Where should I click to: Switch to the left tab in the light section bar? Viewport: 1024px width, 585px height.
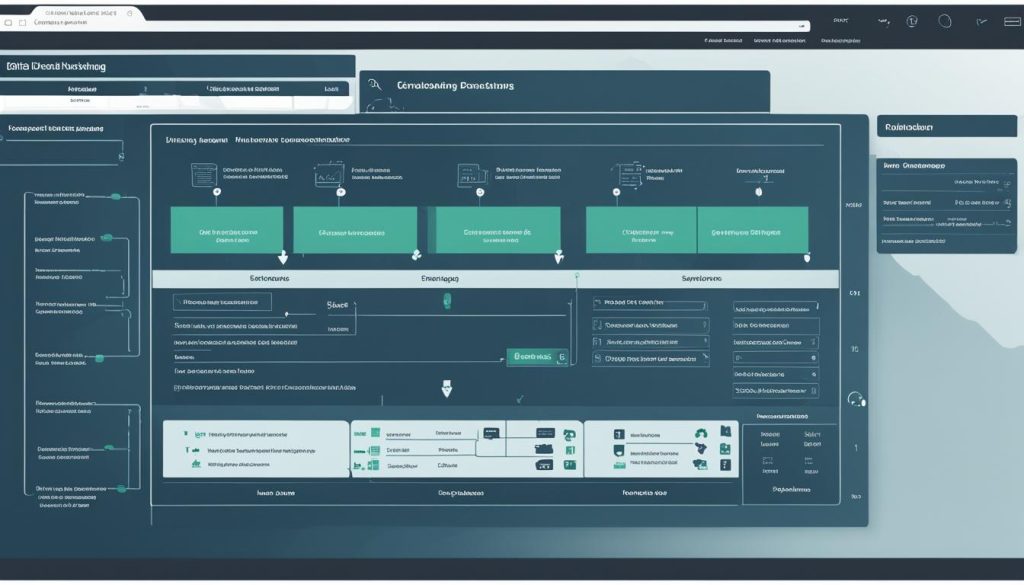[x=269, y=279]
